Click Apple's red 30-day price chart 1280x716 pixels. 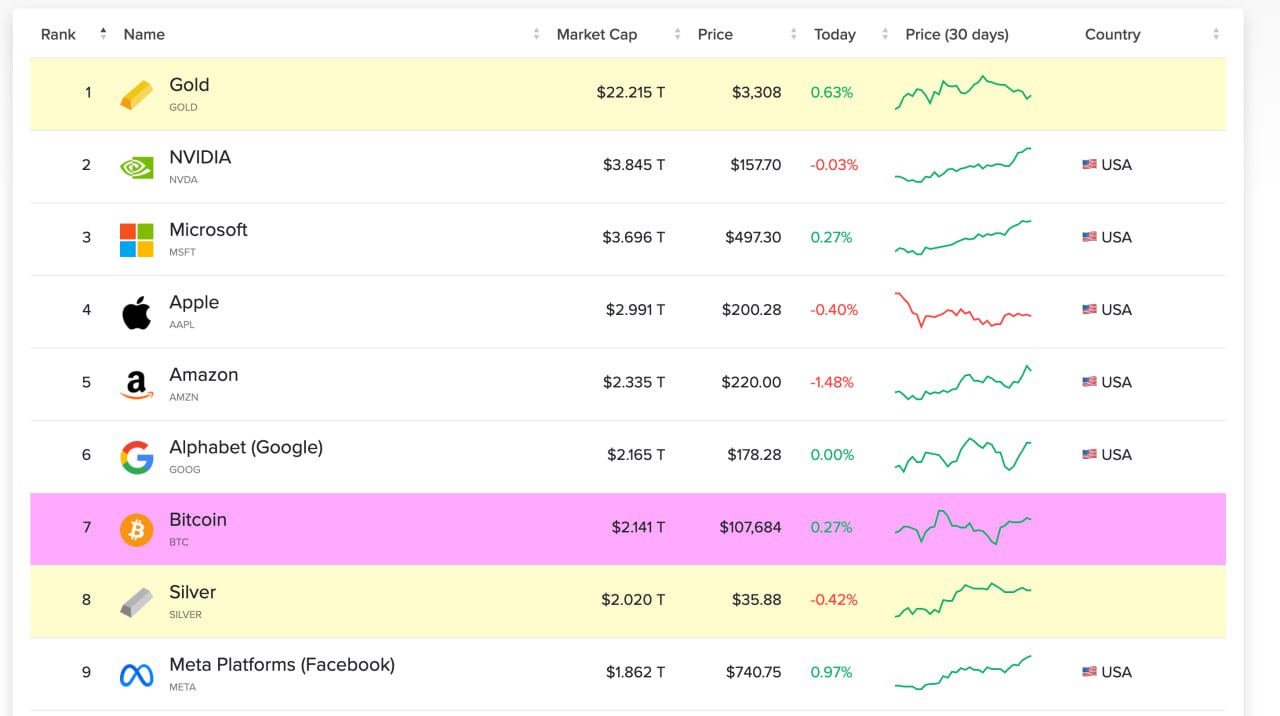coord(963,310)
